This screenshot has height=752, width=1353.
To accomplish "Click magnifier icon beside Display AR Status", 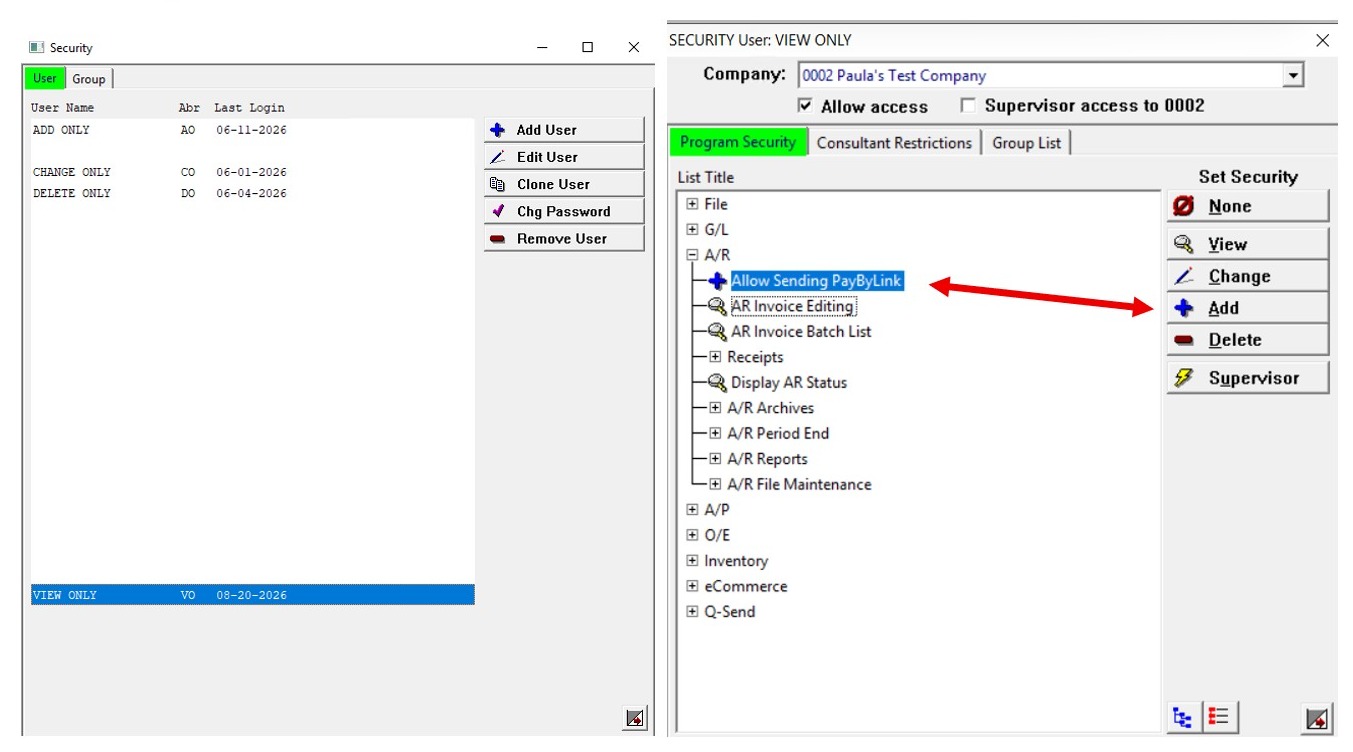I will pos(717,383).
